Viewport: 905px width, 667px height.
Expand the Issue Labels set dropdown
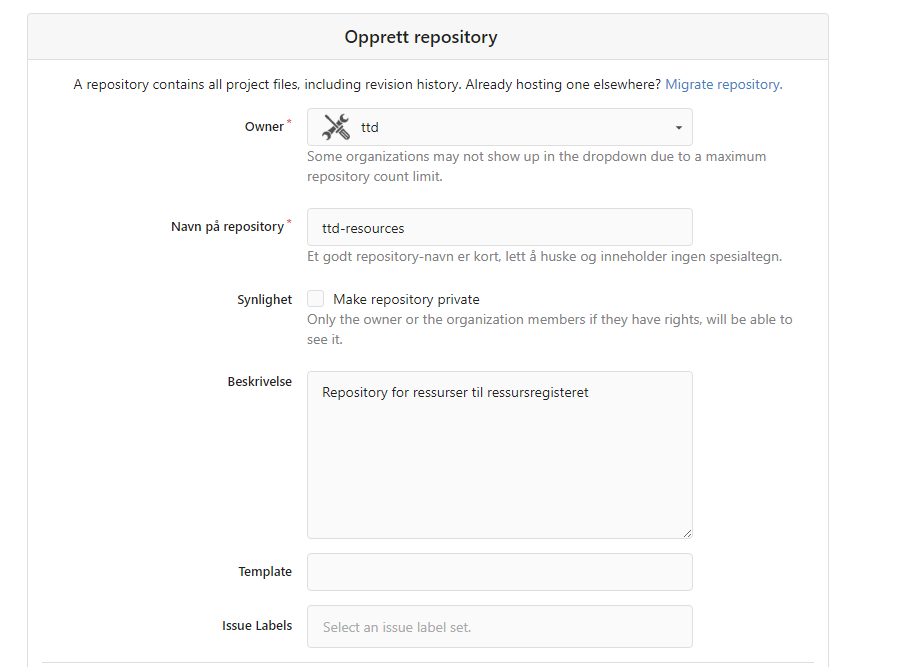pyautogui.click(x=499, y=627)
